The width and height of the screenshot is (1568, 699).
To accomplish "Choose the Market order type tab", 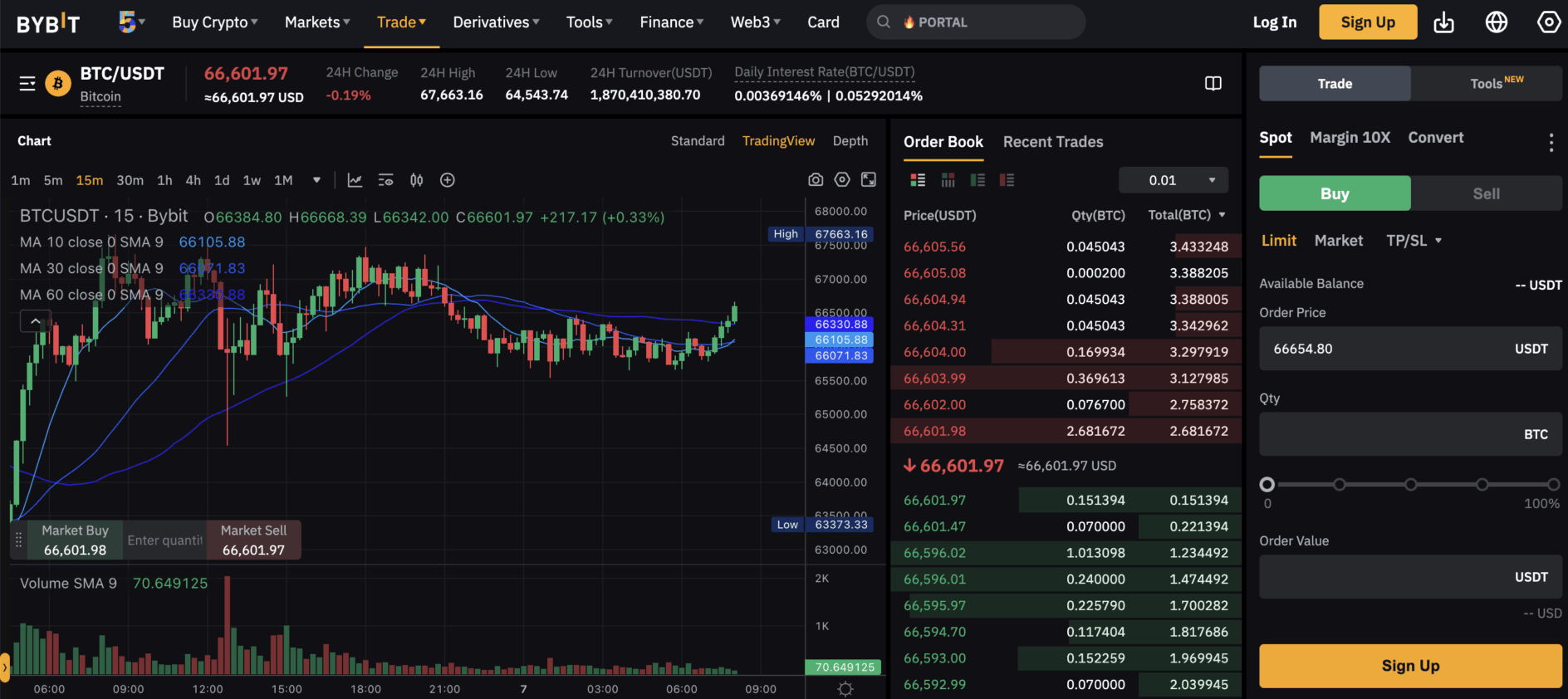I will (1339, 241).
